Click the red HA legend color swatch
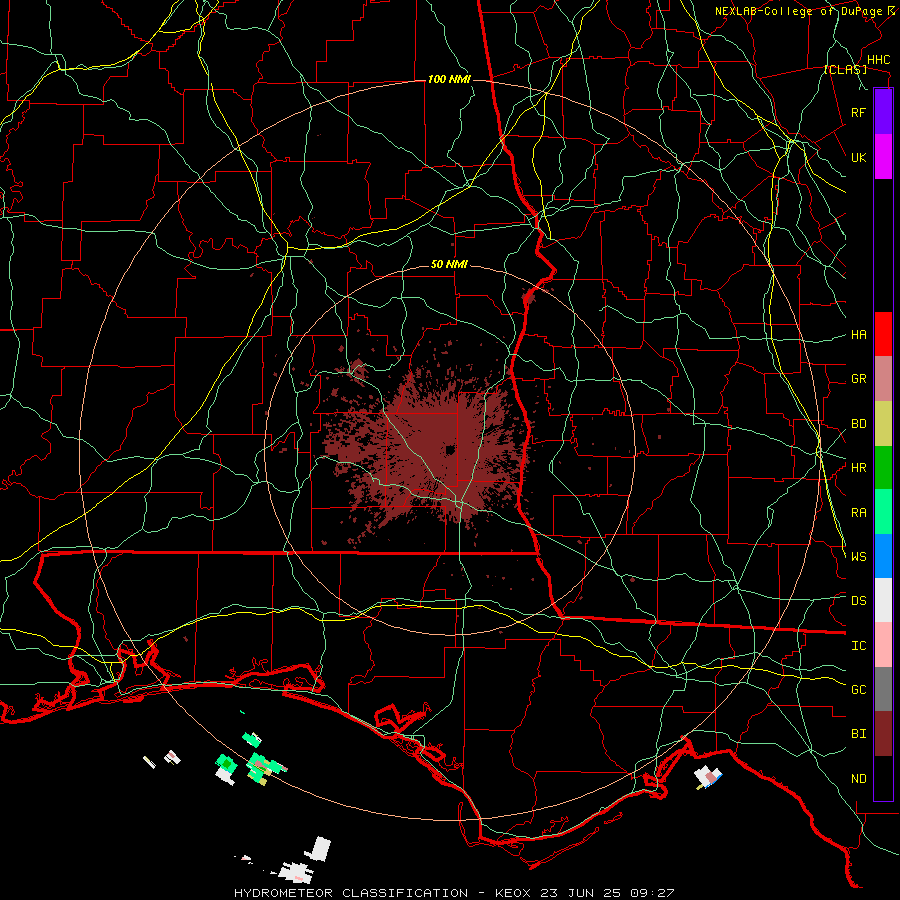The width and height of the screenshot is (900, 900). click(x=883, y=334)
